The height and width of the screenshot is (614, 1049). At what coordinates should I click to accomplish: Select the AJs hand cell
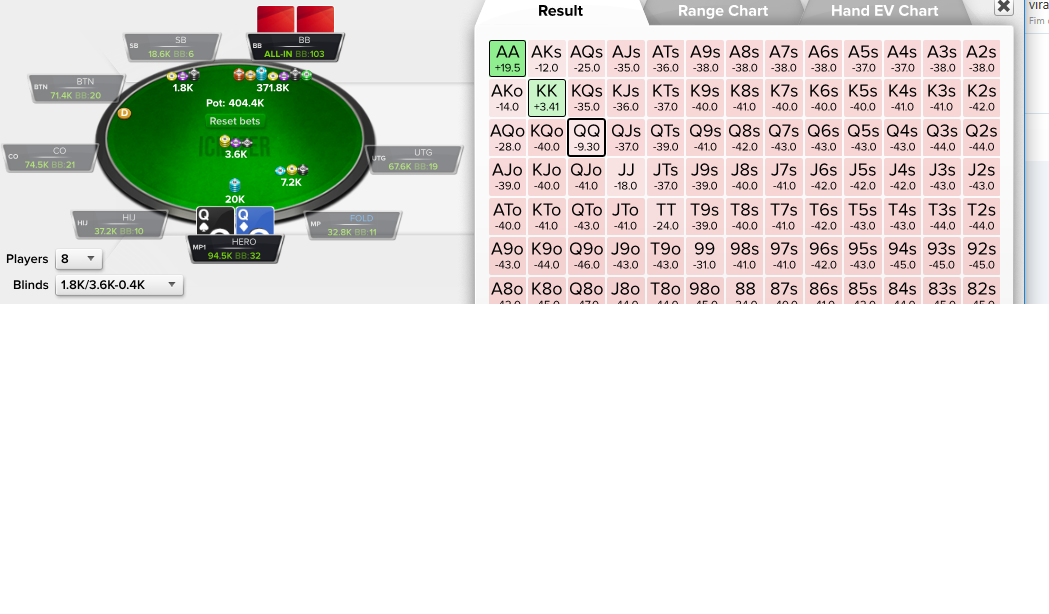[x=626, y=58]
